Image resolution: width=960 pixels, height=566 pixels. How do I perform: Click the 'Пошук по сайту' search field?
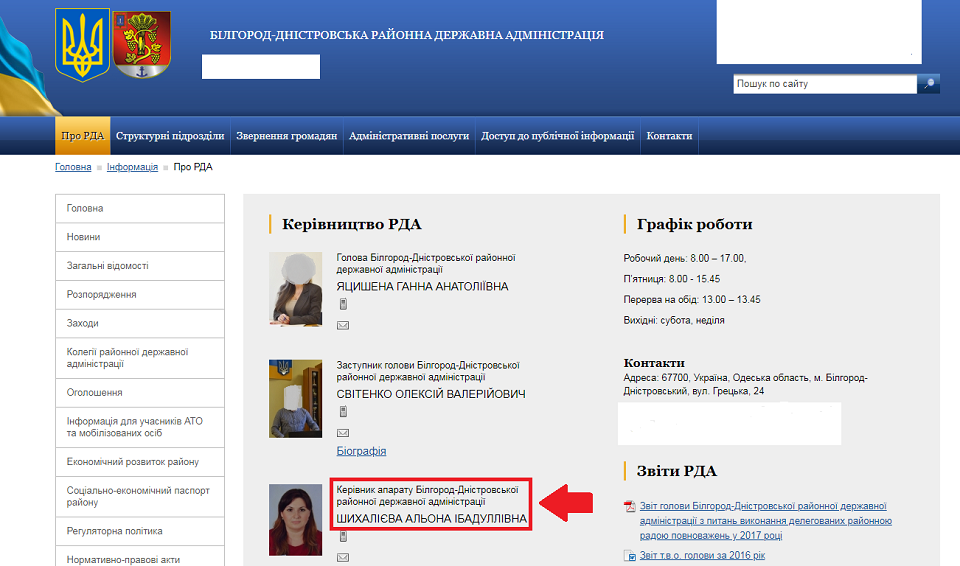[x=824, y=84]
